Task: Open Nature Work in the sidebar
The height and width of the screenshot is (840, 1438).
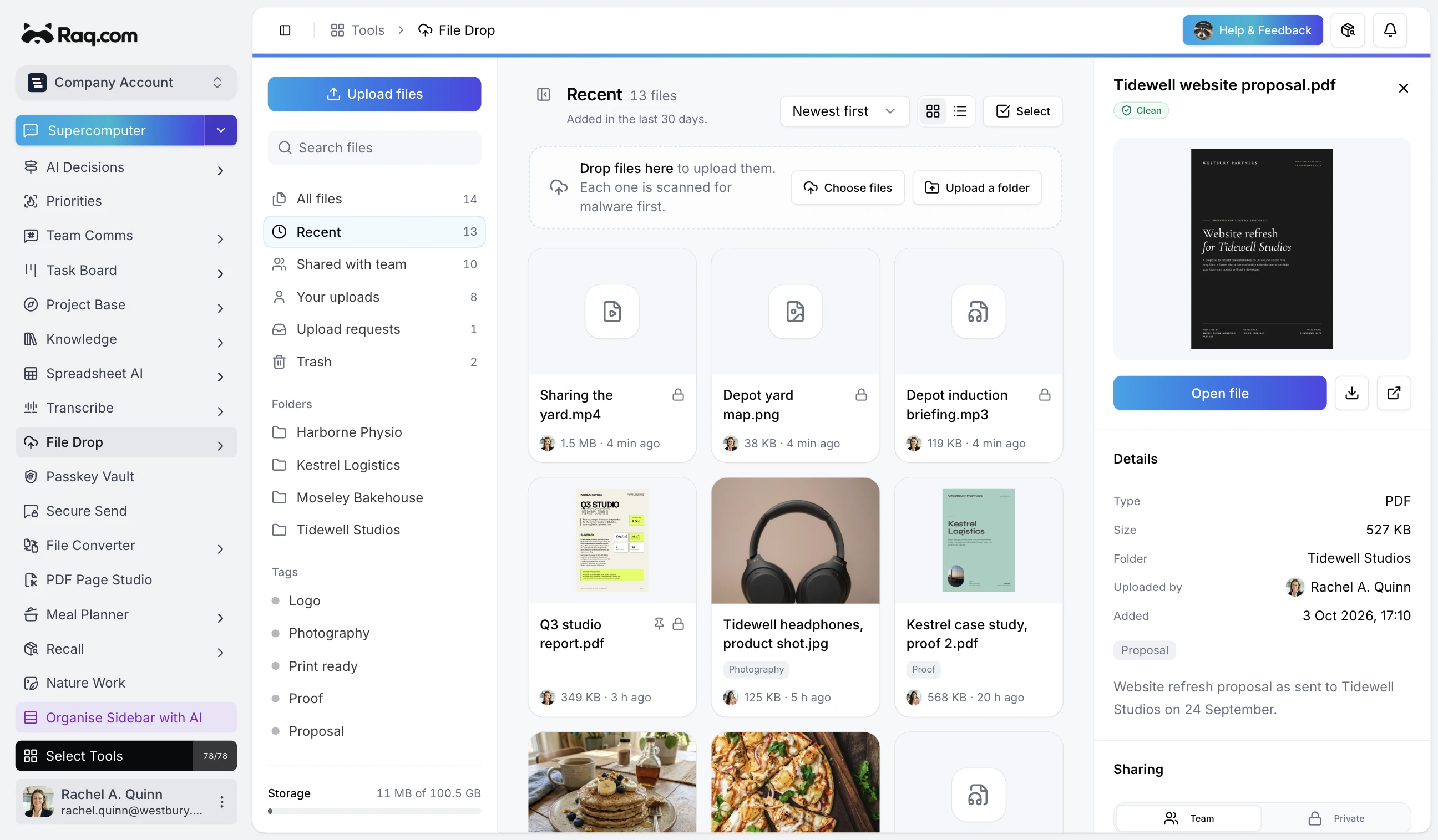Action: [x=126, y=683]
